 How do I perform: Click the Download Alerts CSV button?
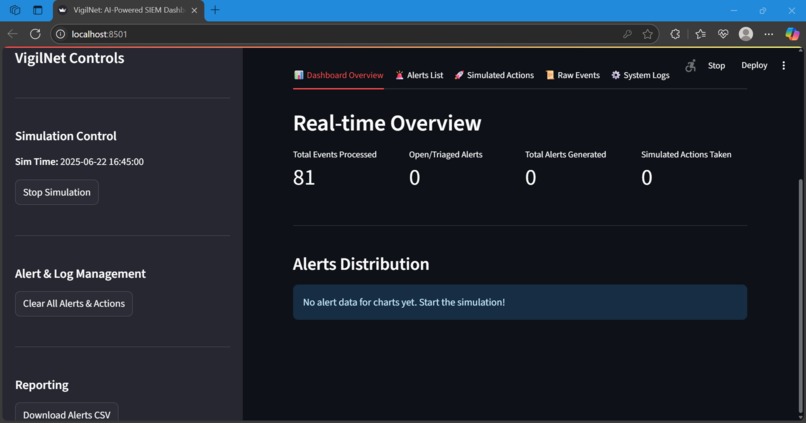coord(66,414)
